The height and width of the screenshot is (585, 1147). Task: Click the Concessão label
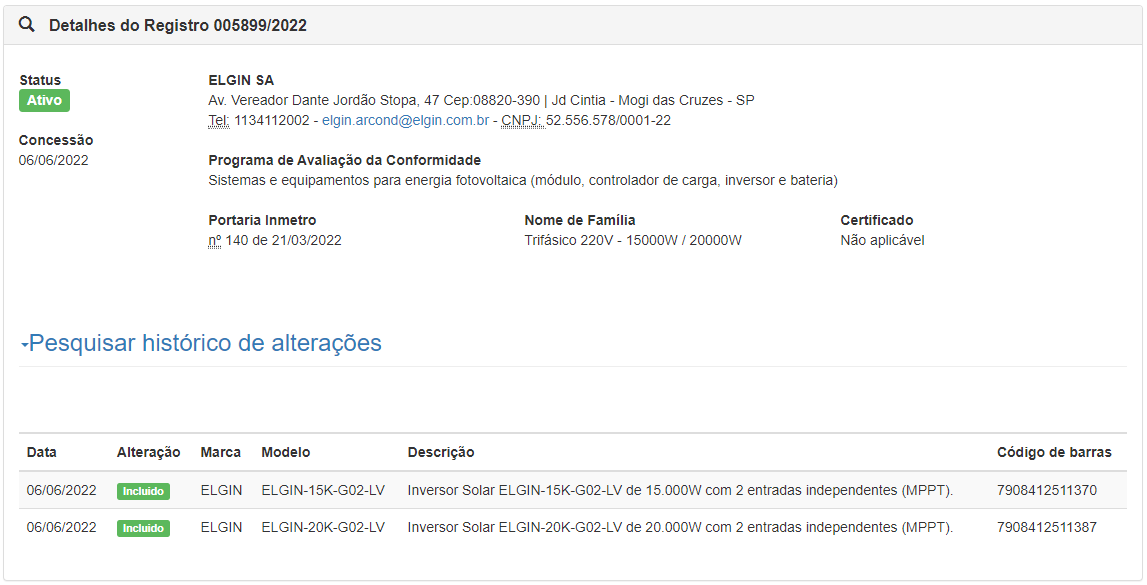[56, 140]
